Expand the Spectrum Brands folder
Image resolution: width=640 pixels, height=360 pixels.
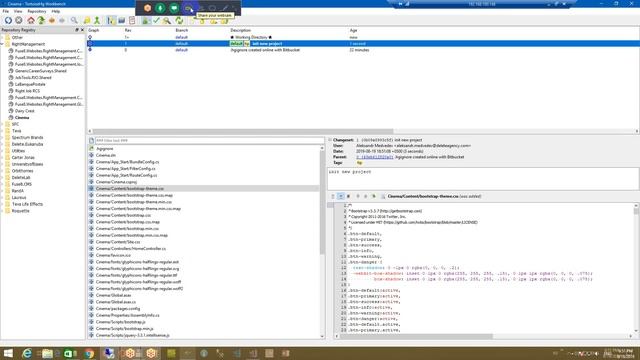[x=2, y=138]
